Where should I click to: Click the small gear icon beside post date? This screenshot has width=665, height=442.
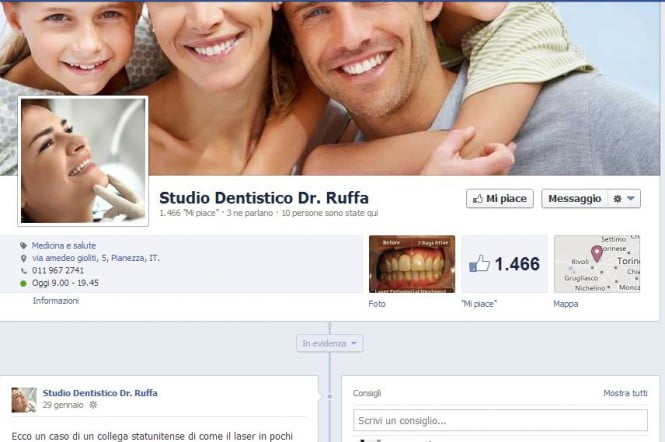(93, 406)
